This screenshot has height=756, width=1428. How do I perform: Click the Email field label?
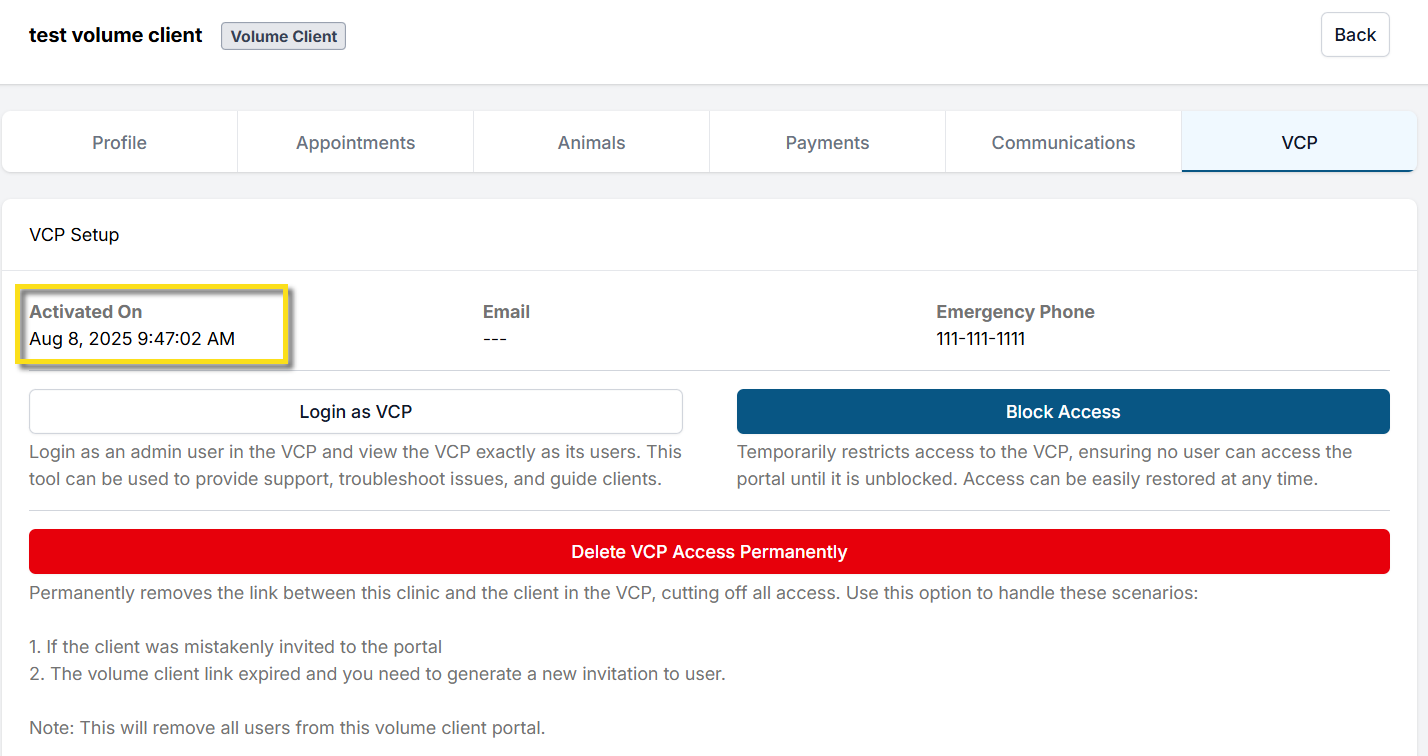506,312
